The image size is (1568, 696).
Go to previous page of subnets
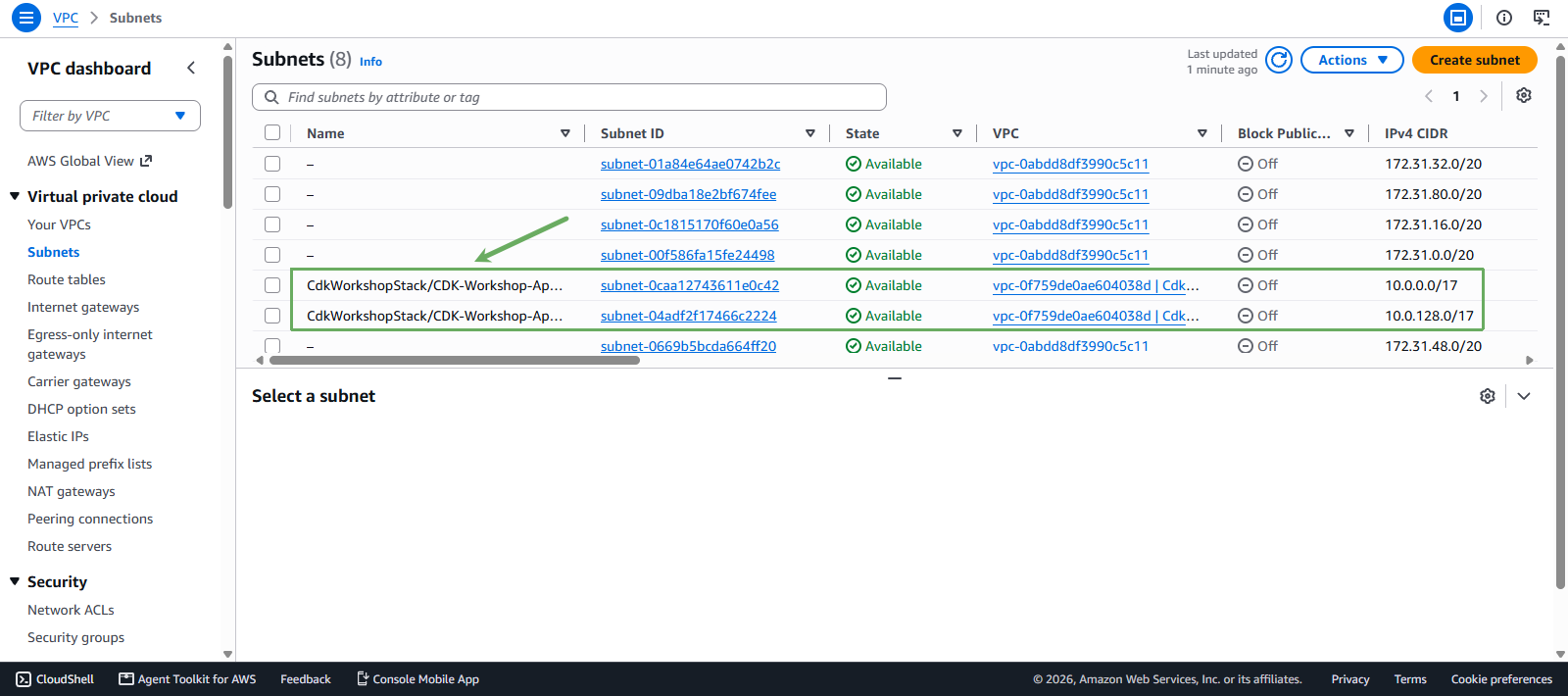[1429, 96]
